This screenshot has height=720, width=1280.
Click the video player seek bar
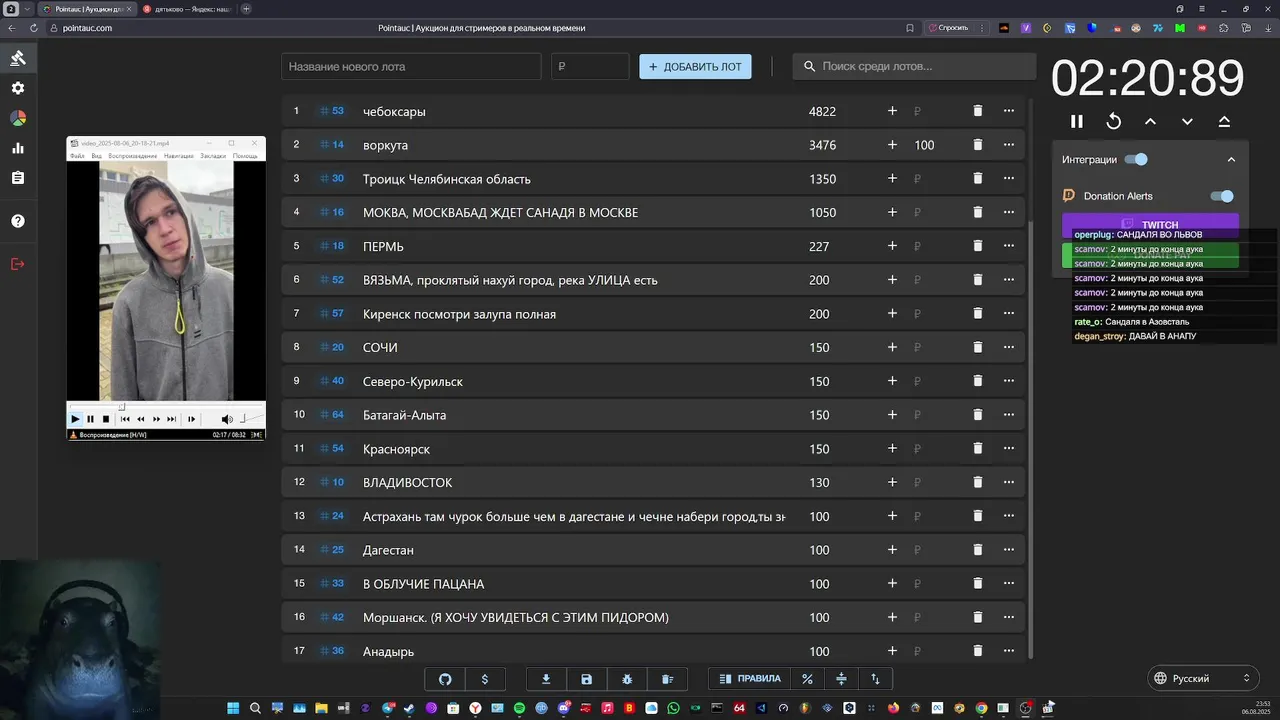click(166, 407)
